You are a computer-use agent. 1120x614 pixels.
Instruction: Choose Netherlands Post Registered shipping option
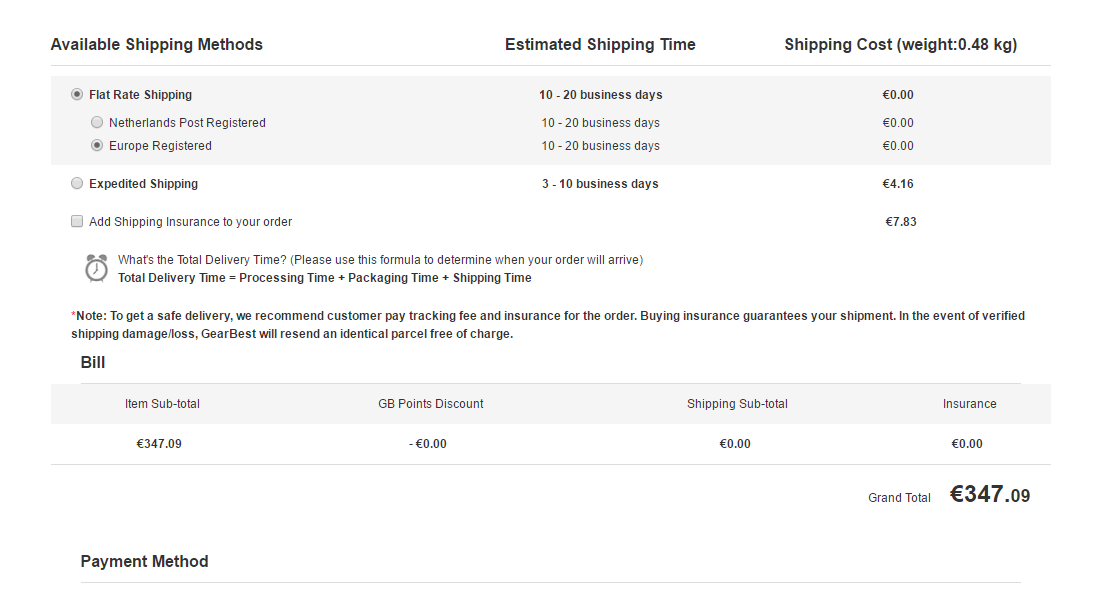(97, 122)
